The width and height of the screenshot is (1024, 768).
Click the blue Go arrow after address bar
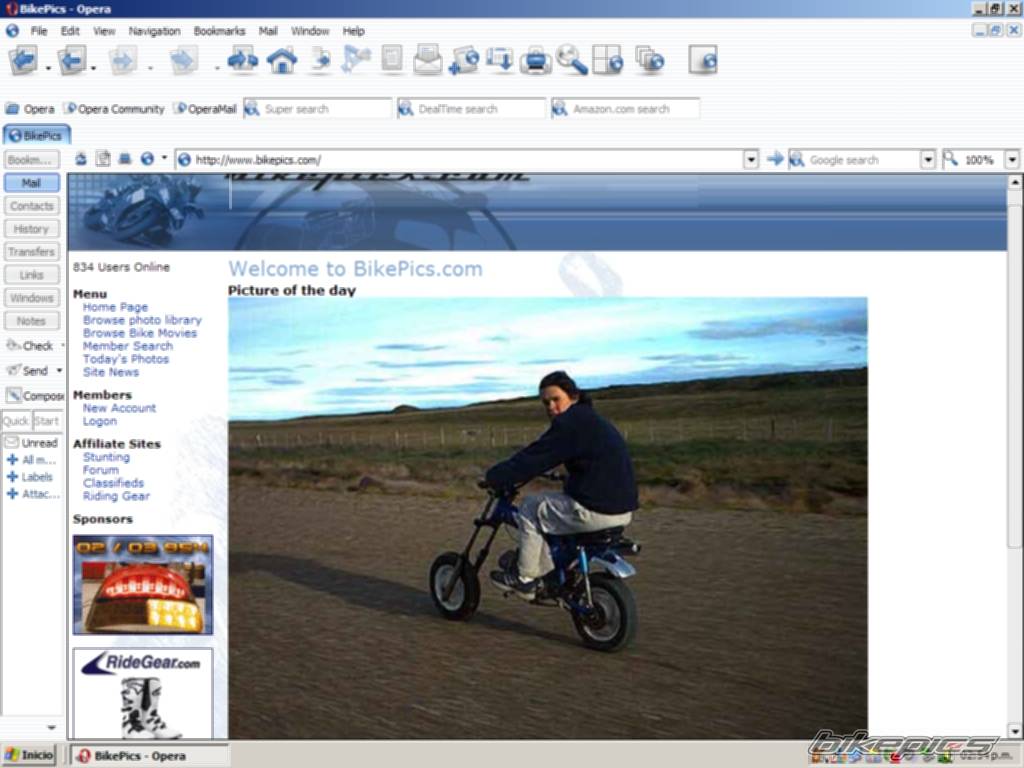(775, 159)
